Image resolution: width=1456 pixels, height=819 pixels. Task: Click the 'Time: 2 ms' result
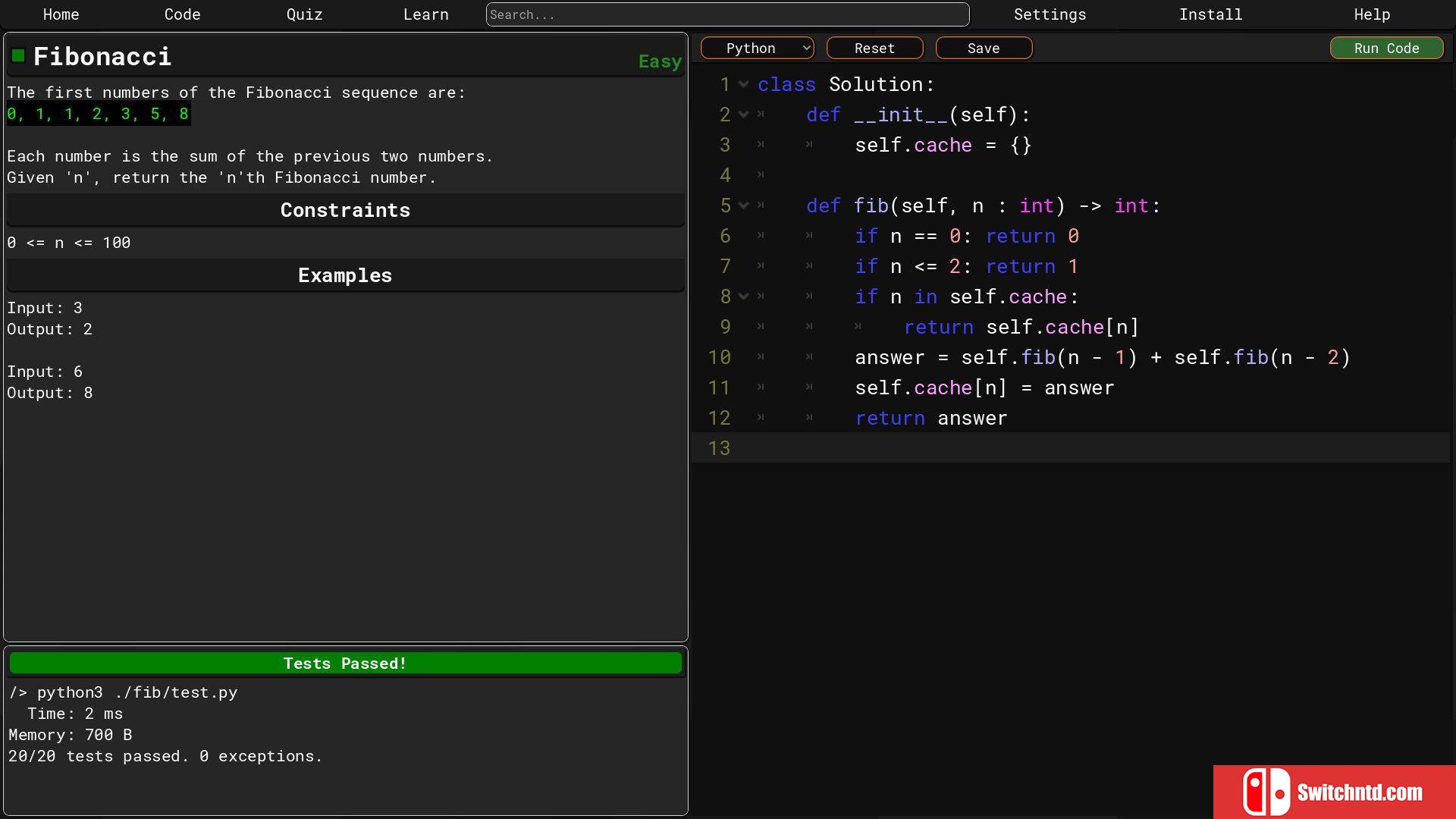coord(75,714)
